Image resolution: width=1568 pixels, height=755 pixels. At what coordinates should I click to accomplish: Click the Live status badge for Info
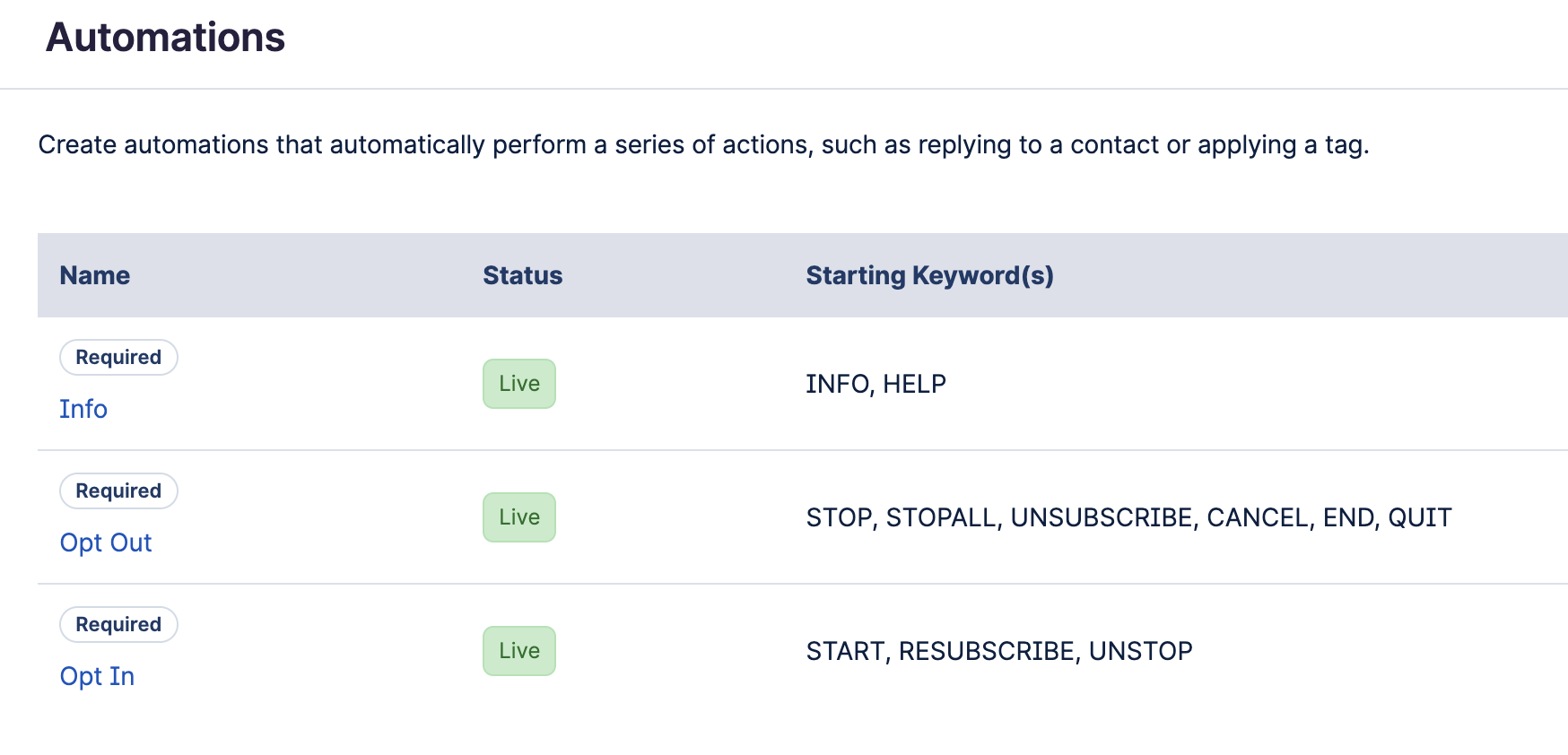click(519, 384)
